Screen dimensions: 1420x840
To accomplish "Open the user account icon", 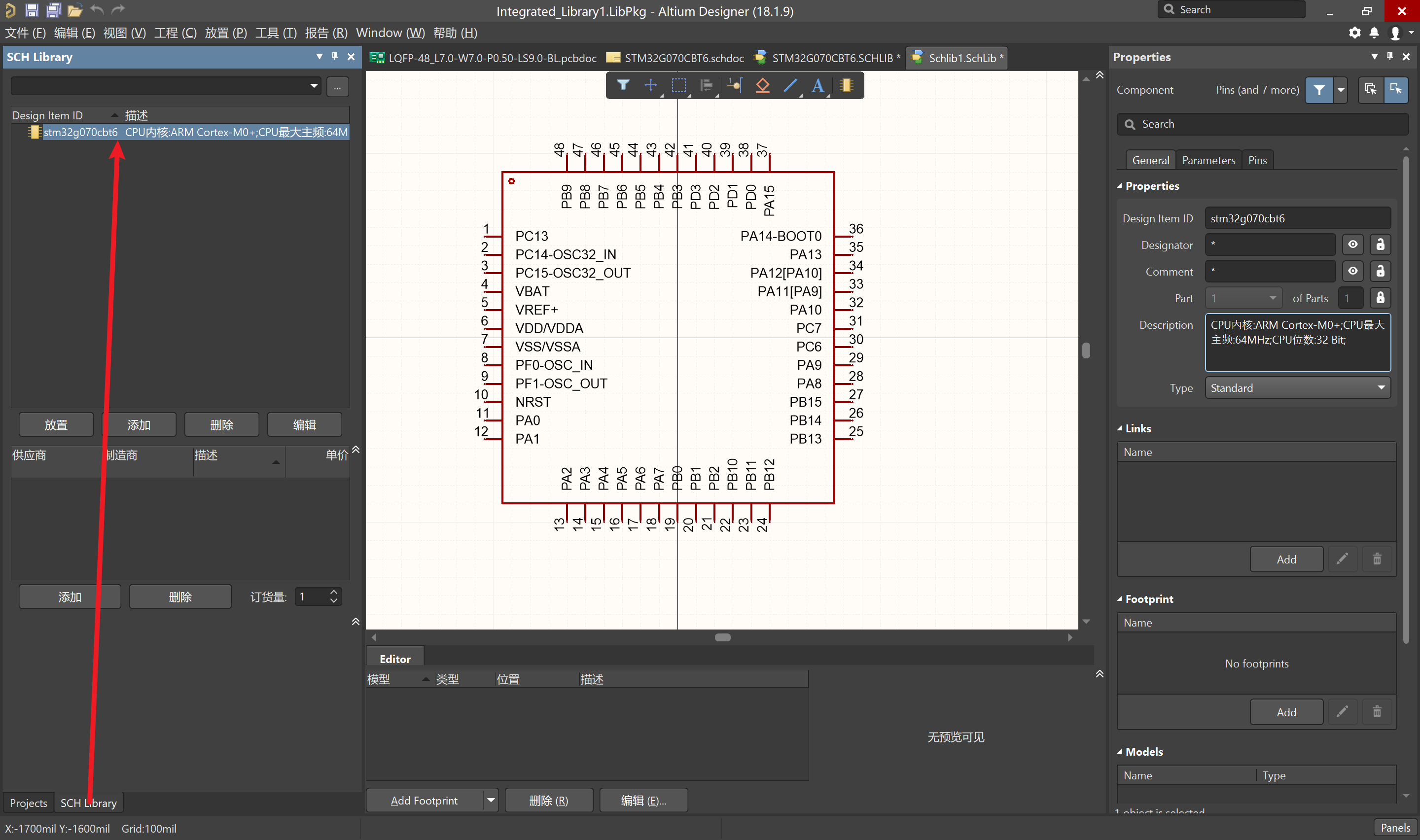I will [x=1395, y=34].
